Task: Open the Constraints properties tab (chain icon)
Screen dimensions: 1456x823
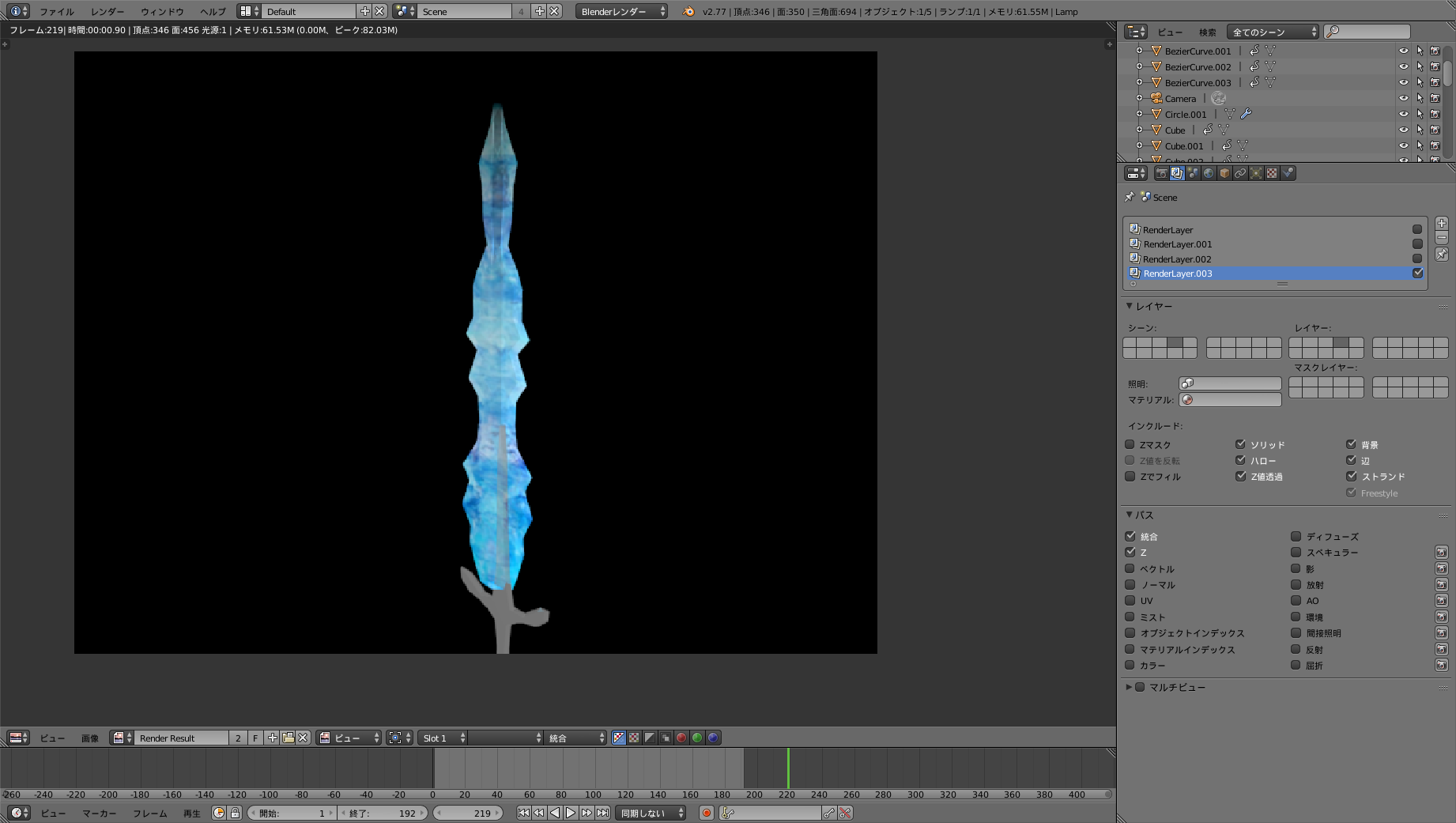Action: (1240, 173)
